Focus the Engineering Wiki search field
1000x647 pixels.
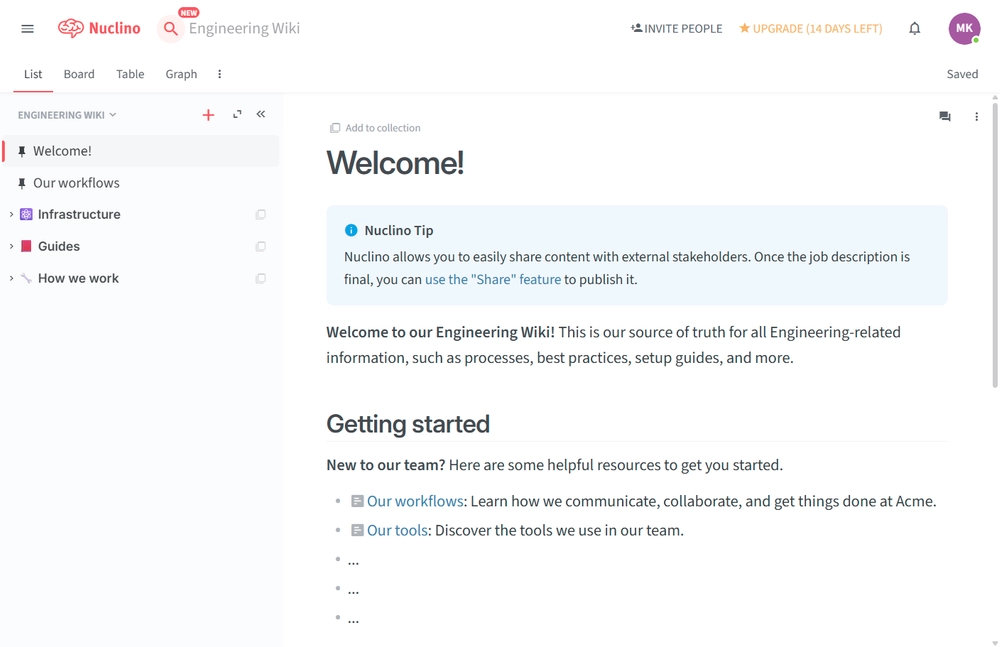(244, 29)
